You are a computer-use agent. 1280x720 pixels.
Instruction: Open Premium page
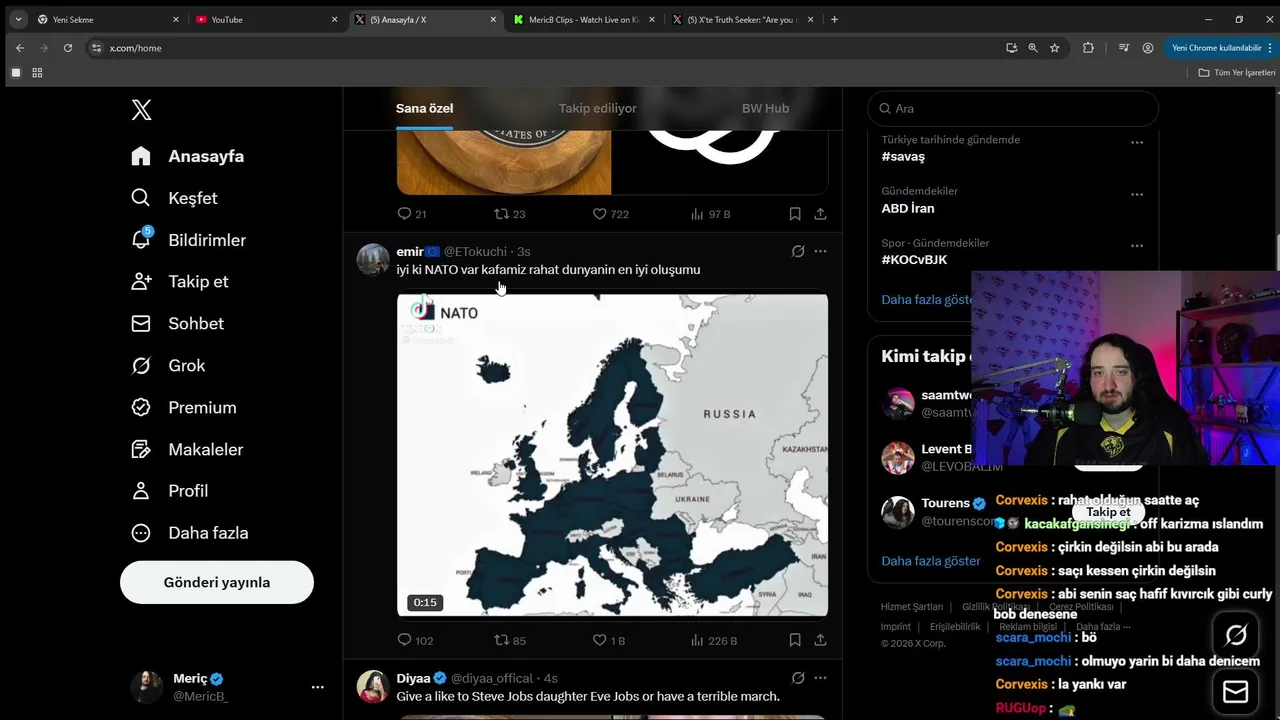184,407
